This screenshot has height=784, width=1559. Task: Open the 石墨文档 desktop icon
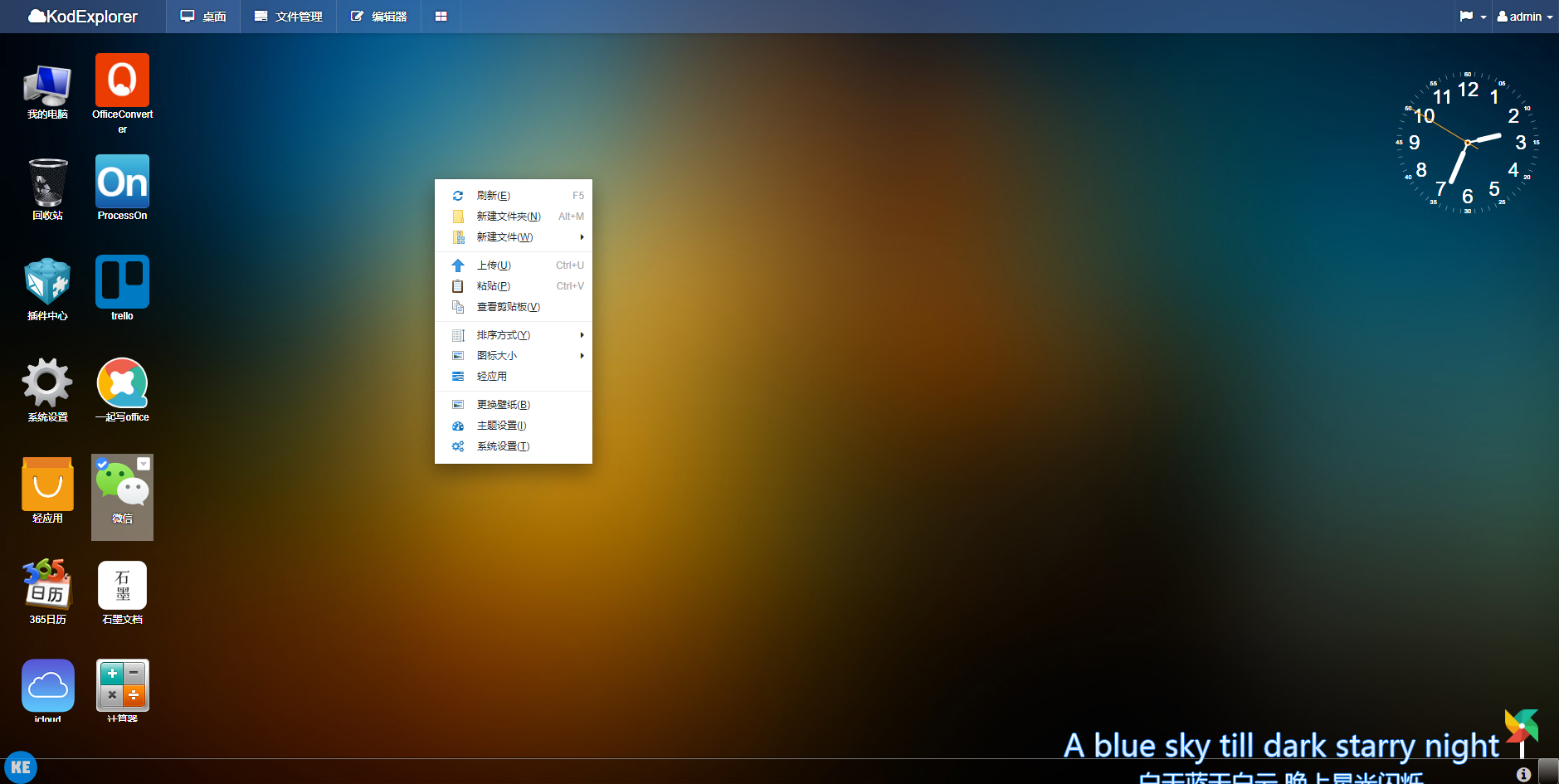pyautogui.click(x=122, y=586)
